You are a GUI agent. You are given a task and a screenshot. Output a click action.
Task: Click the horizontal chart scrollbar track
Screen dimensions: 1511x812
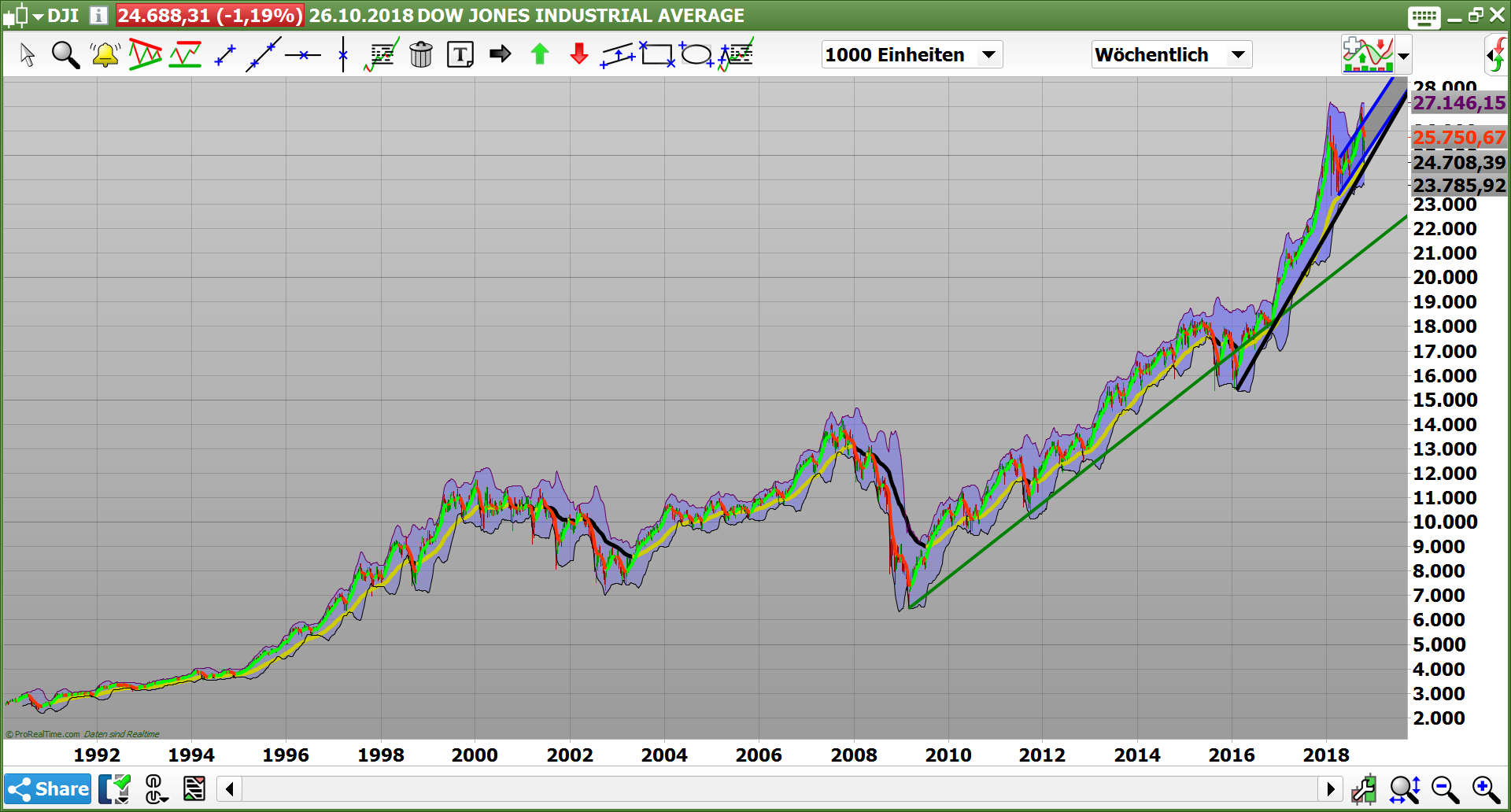pos(780,788)
